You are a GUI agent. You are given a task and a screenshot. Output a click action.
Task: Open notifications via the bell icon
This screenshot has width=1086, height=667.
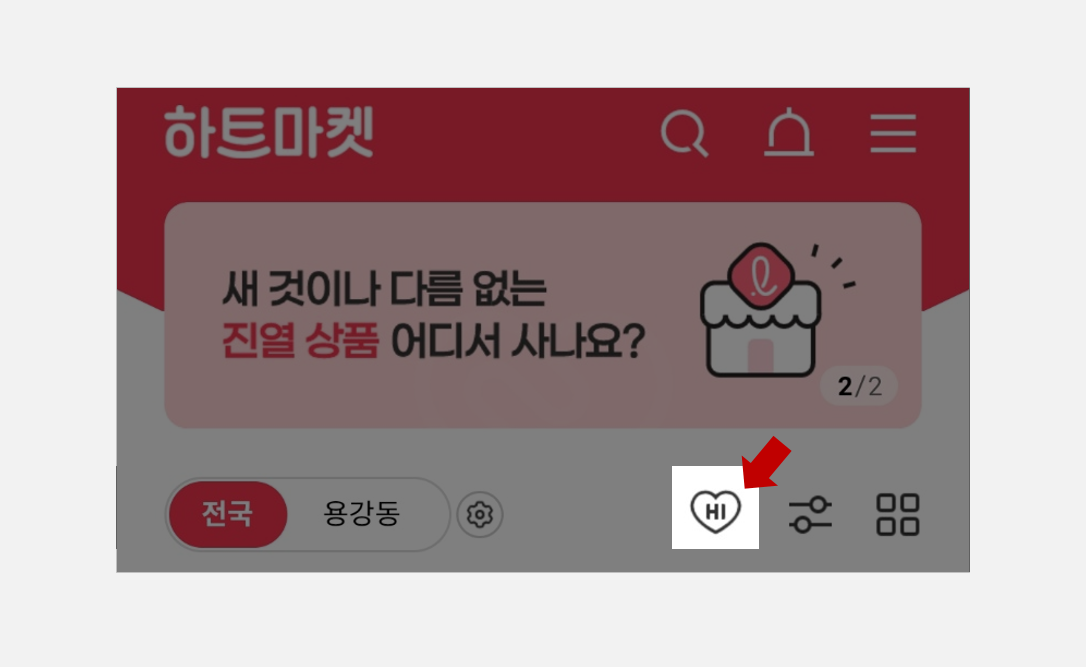tap(789, 132)
